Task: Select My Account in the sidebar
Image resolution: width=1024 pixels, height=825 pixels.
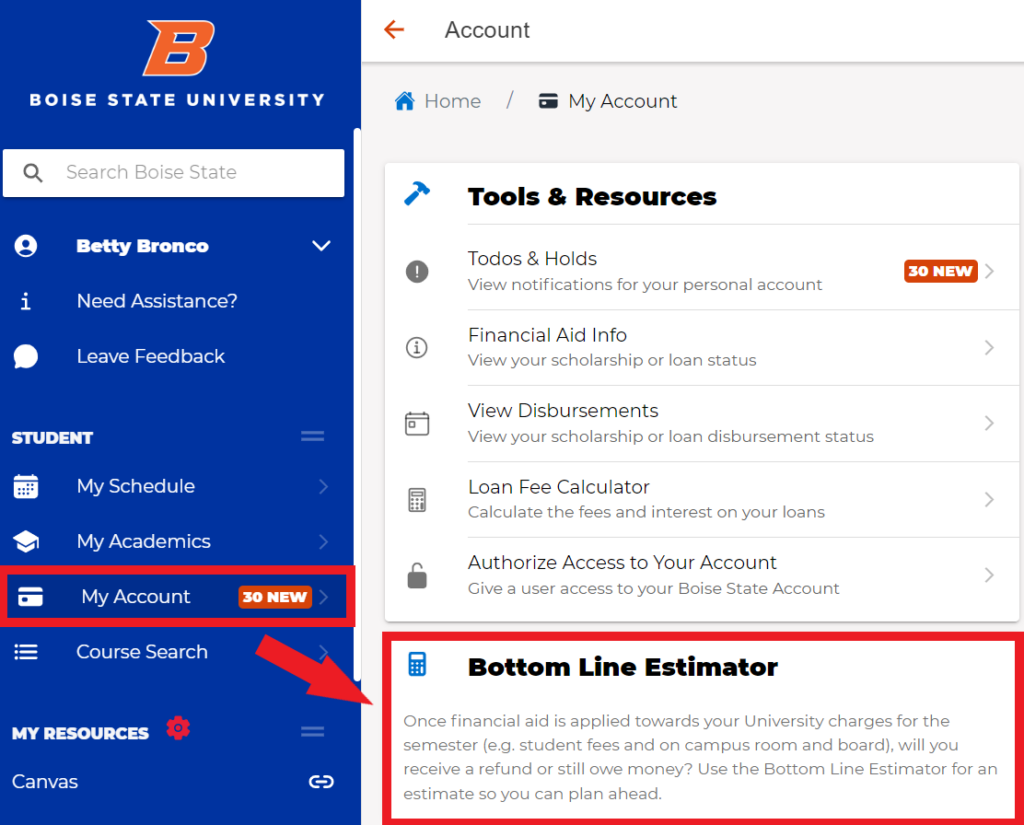Action: point(176,596)
